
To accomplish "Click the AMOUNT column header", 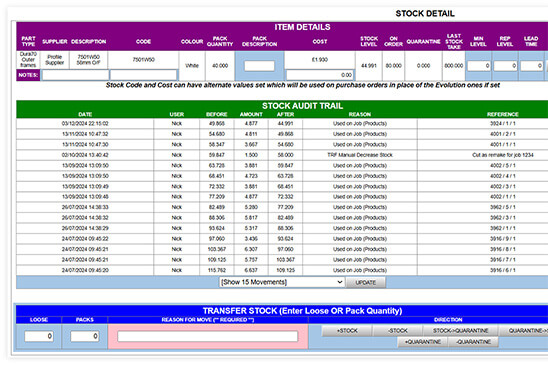I will [x=251, y=114].
